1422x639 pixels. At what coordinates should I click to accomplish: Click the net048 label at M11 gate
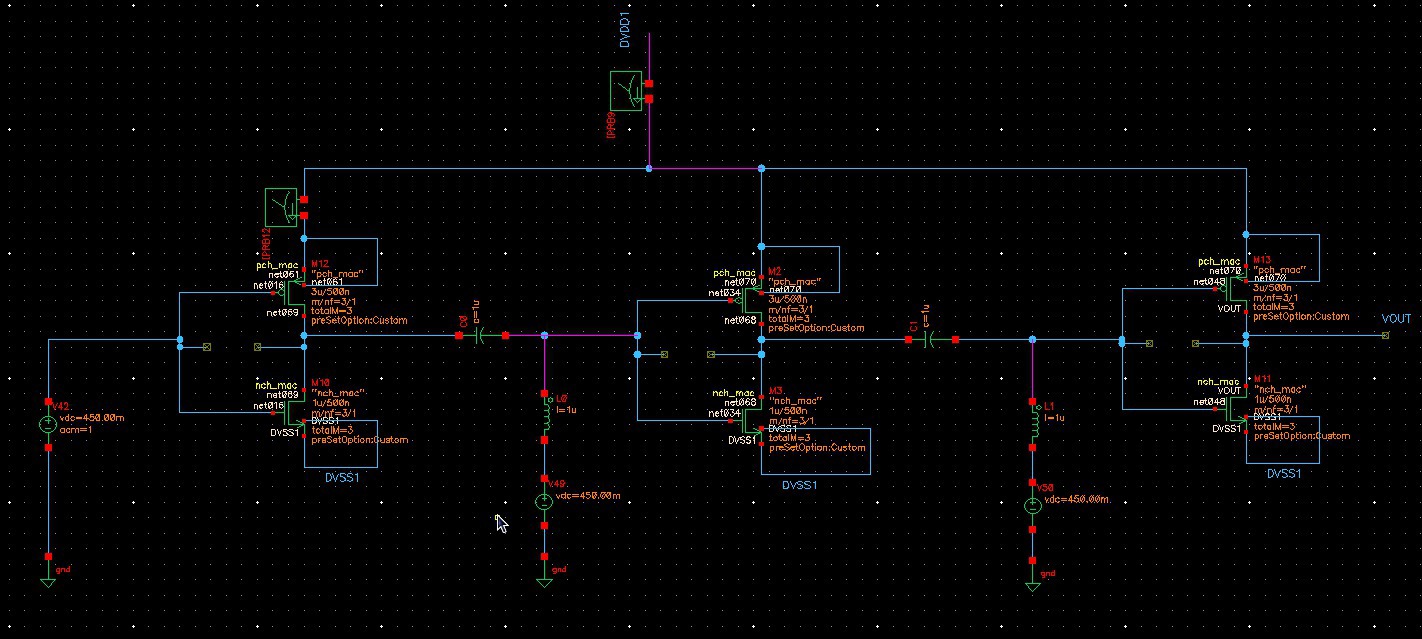click(x=1210, y=401)
